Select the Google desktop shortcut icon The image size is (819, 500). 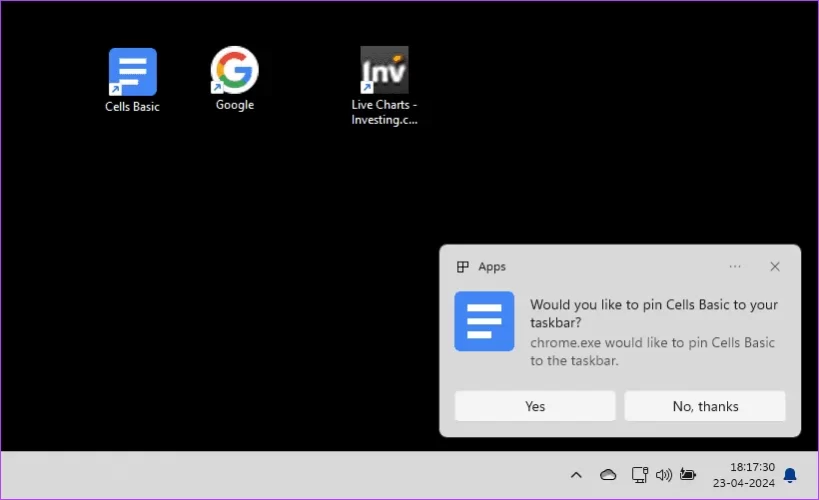(x=235, y=71)
